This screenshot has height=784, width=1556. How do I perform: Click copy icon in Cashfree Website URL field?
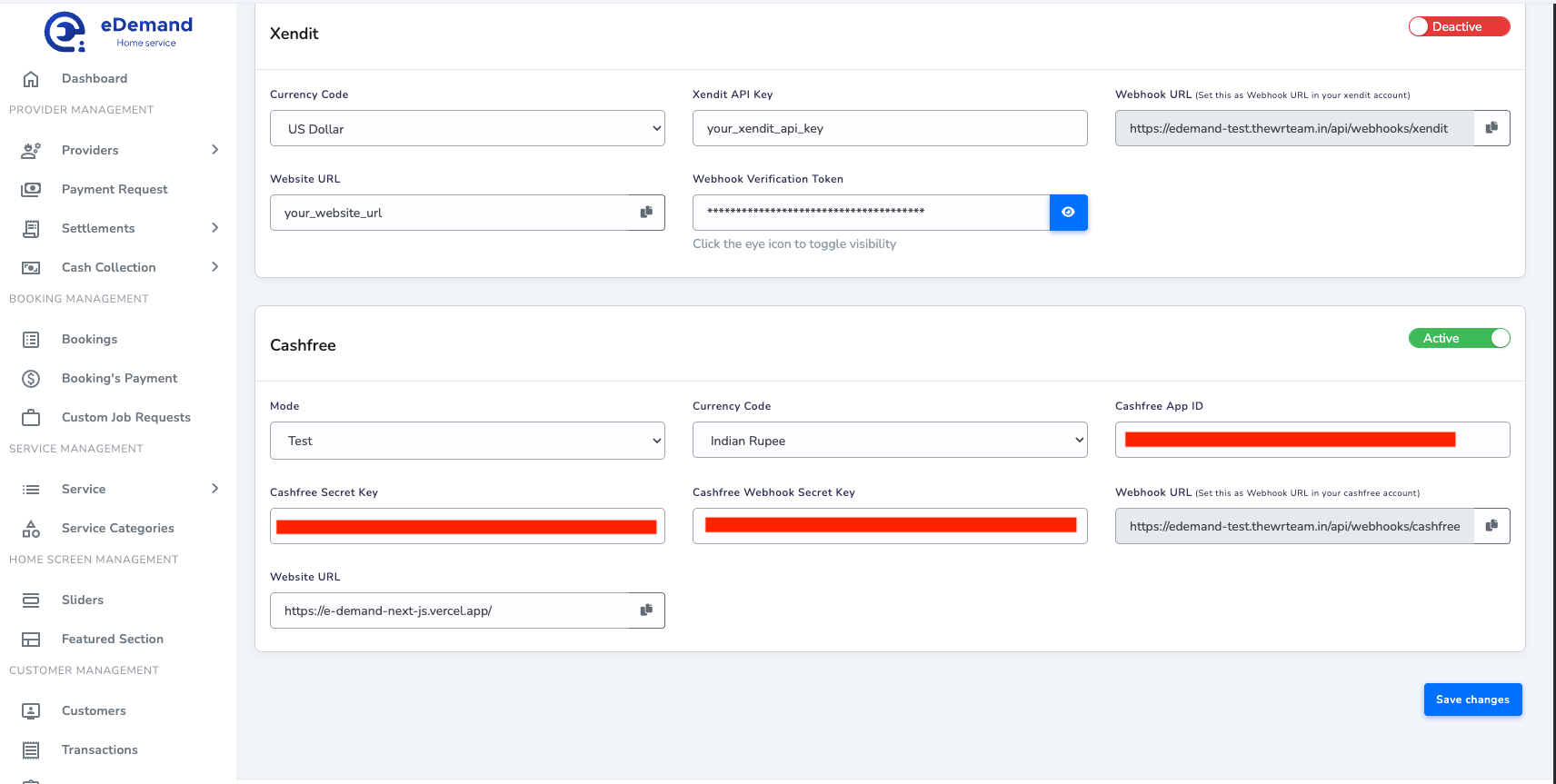coord(646,610)
